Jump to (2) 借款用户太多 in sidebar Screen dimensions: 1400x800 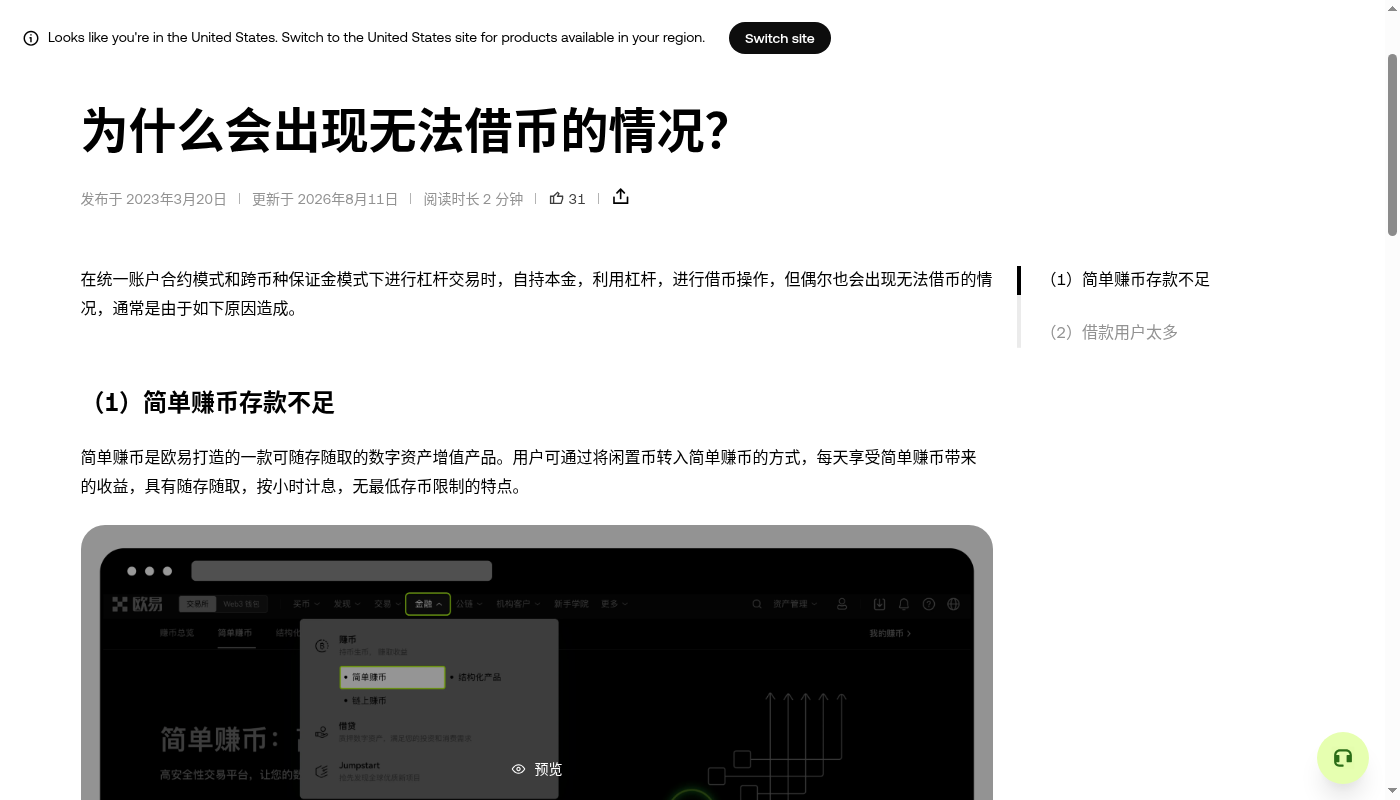(1114, 332)
